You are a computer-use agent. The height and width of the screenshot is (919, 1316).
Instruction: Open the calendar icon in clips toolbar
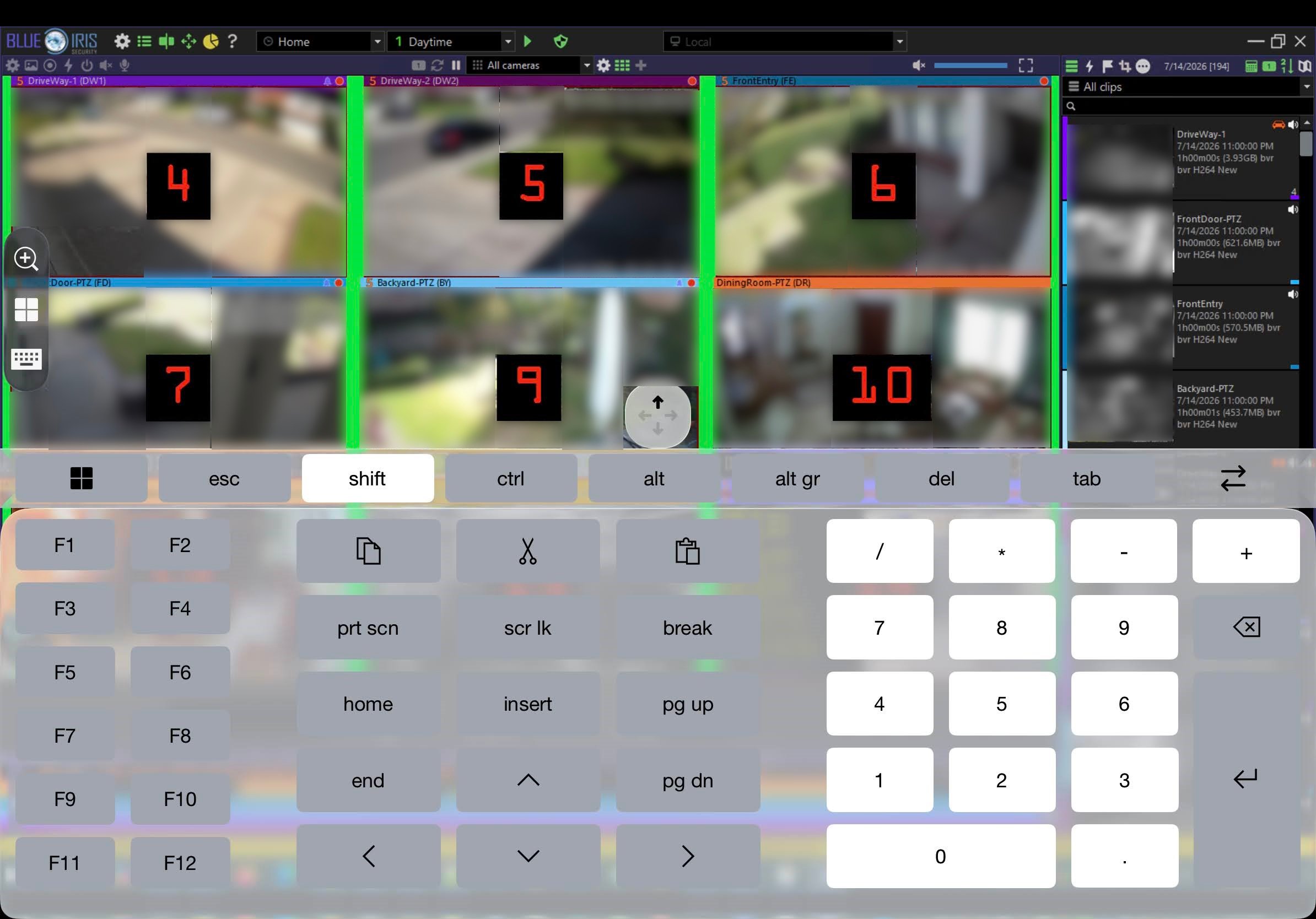(1251, 66)
